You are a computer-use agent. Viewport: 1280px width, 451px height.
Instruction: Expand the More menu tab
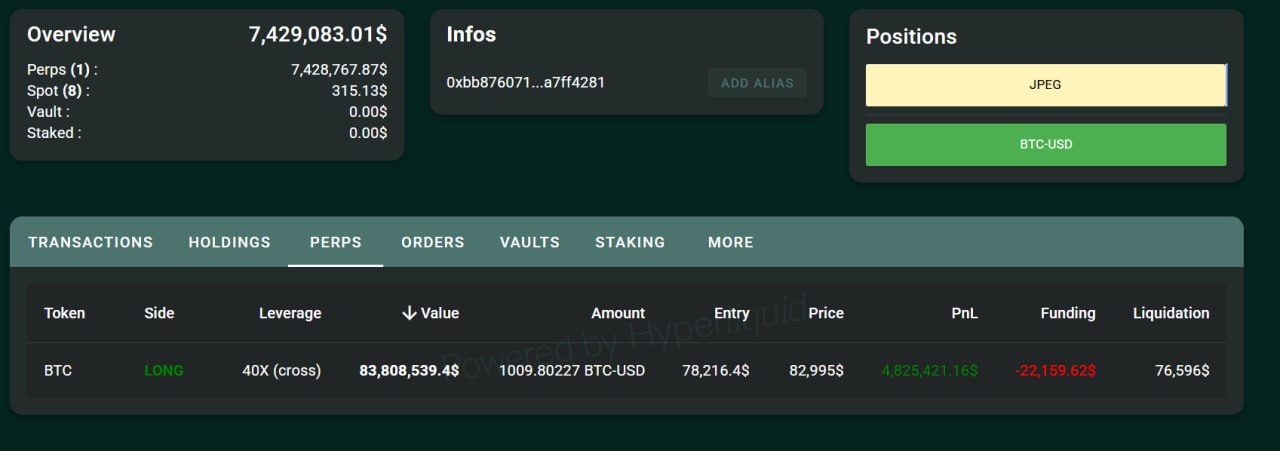coord(730,242)
